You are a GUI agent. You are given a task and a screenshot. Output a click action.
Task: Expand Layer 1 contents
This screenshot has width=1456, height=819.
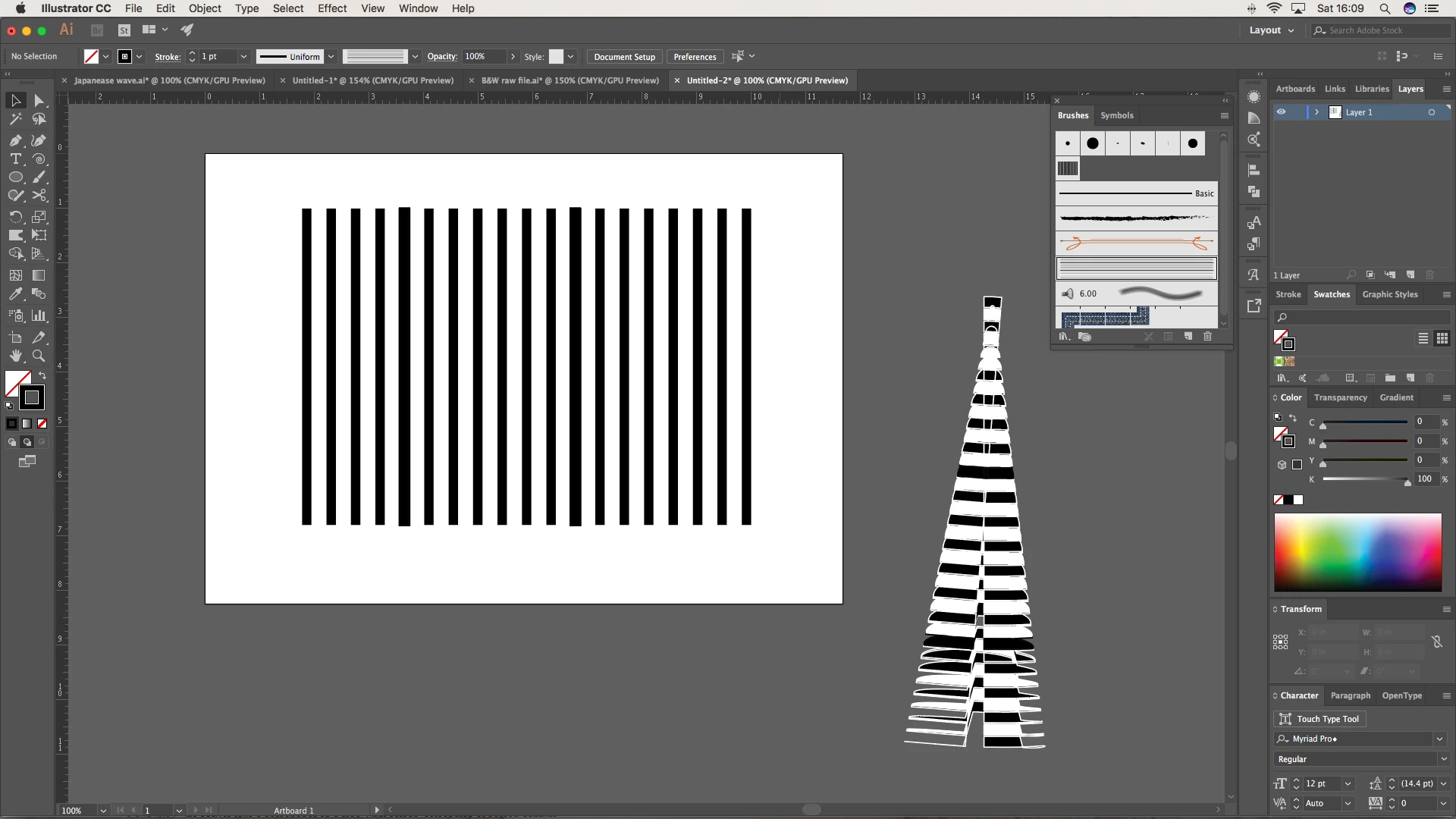tap(1317, 112)
